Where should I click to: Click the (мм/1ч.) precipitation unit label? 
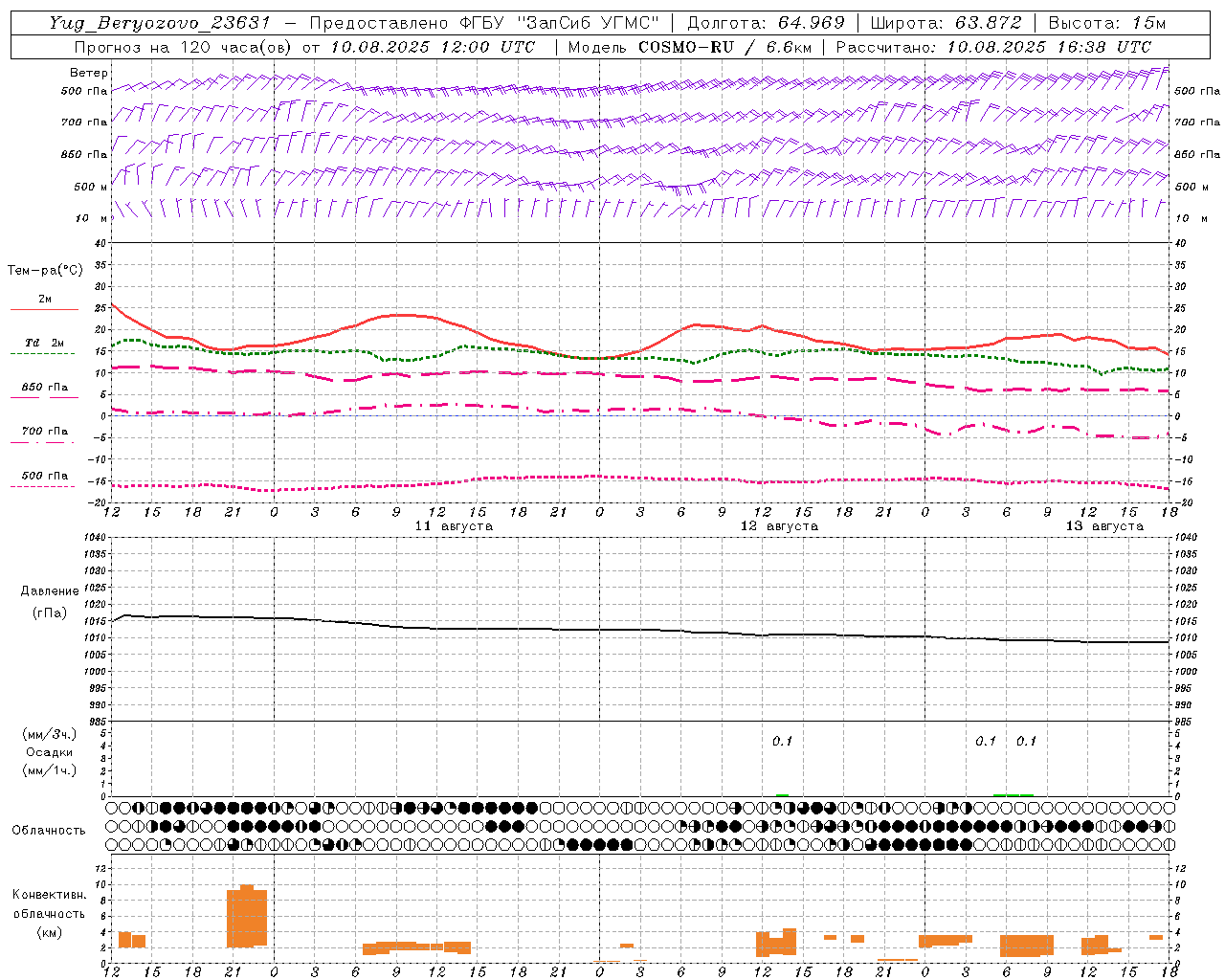pos(49,770)
